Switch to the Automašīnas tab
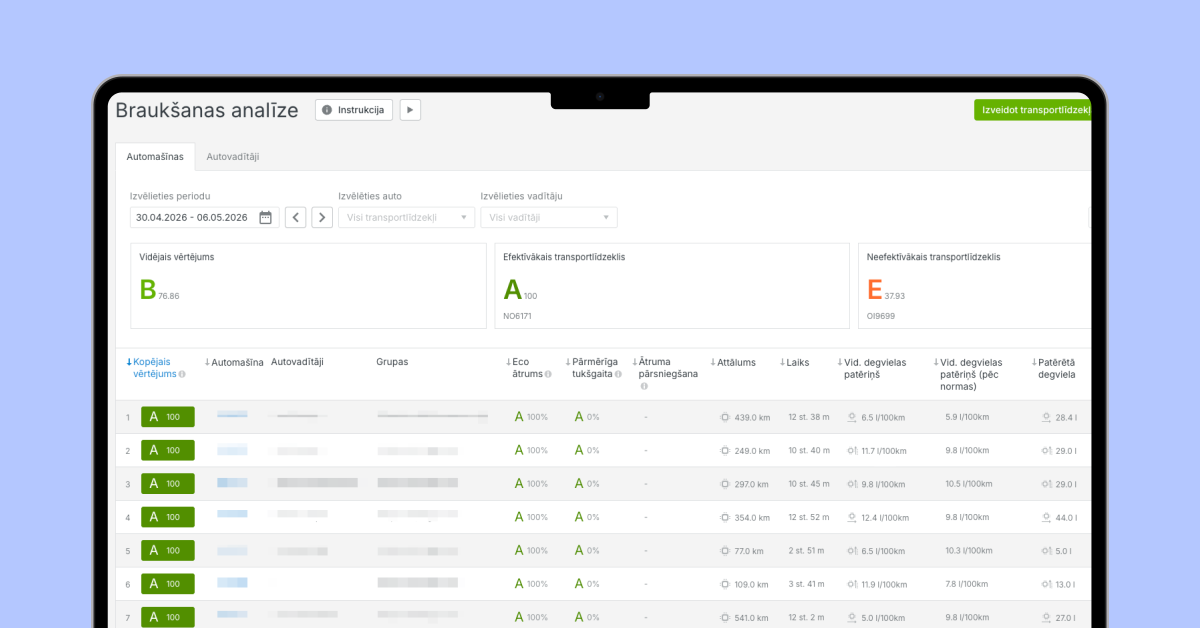This screenshot has width=1200, height=628. pyautogui.click(x=155, y=157)
